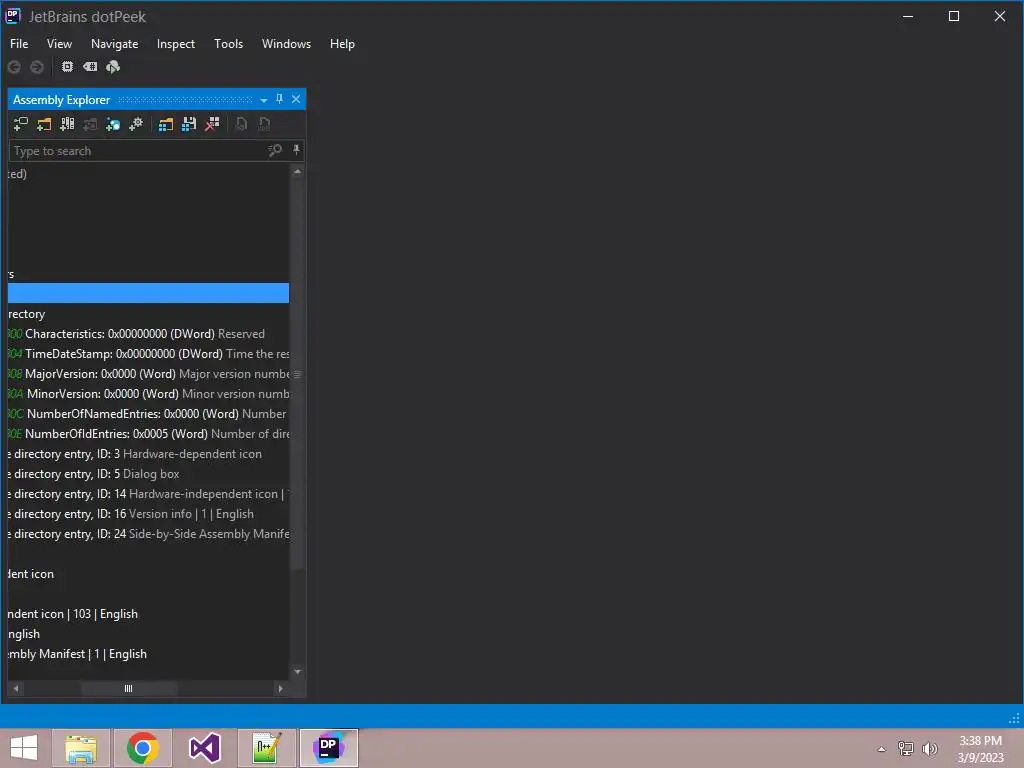
Task: Select the 'Manifest | 1 | English' row
Action: pyautogui.click(x=148, y=654)
